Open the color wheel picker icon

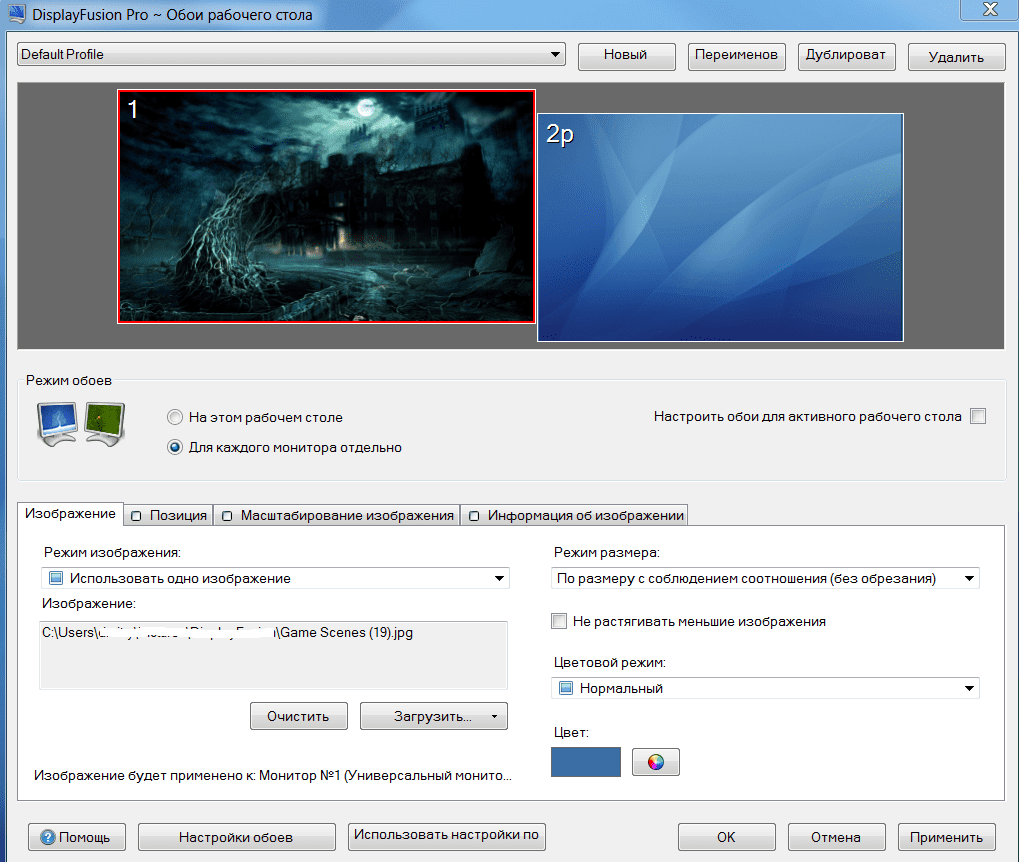pos(655,761)
